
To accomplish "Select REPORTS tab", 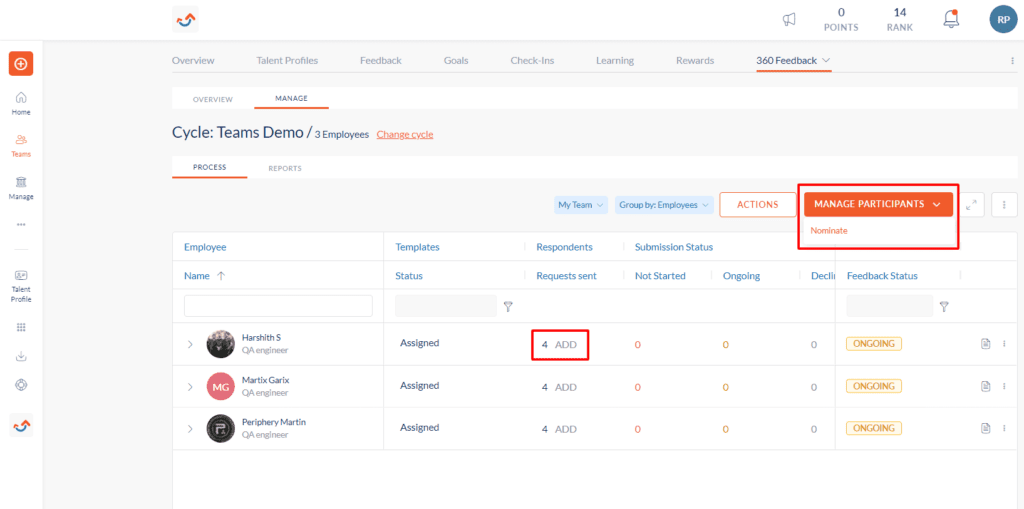I will coord(285,168).
